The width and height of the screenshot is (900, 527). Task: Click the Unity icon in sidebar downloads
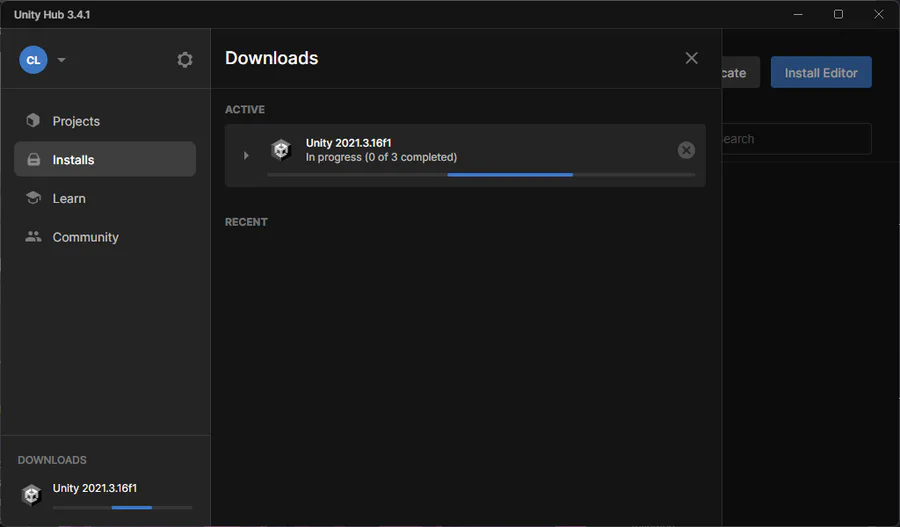pos(32,494)
